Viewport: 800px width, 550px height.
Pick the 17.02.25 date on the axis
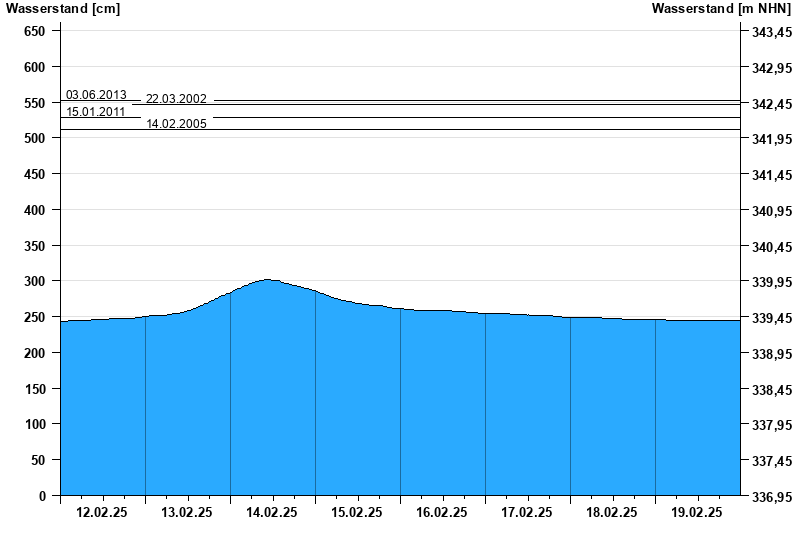pyautogui.click(x=527, y=512)
